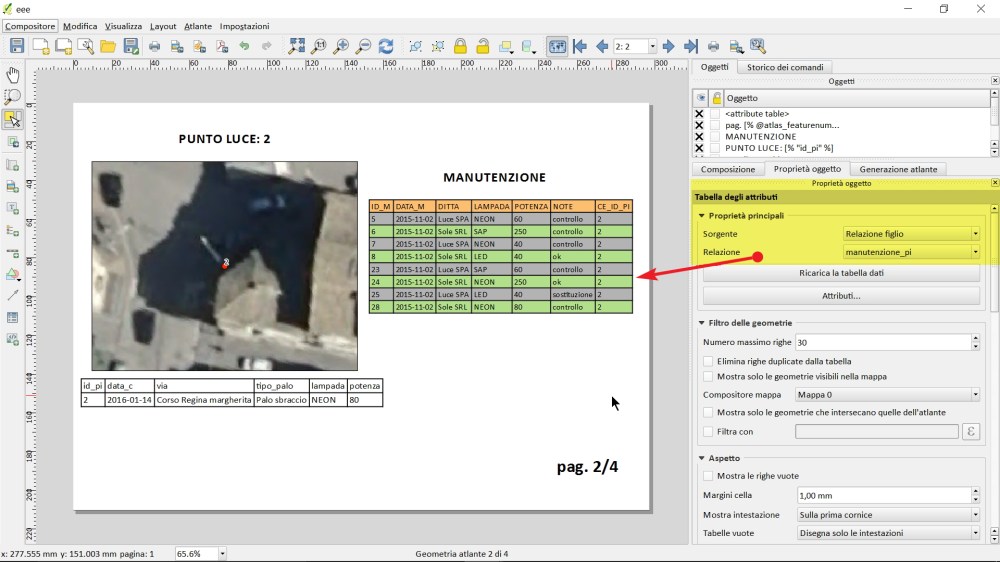Select the Add arrow tool in left toolbar
The height and width of the screenshot is (562, 1000).
[13, 295]
